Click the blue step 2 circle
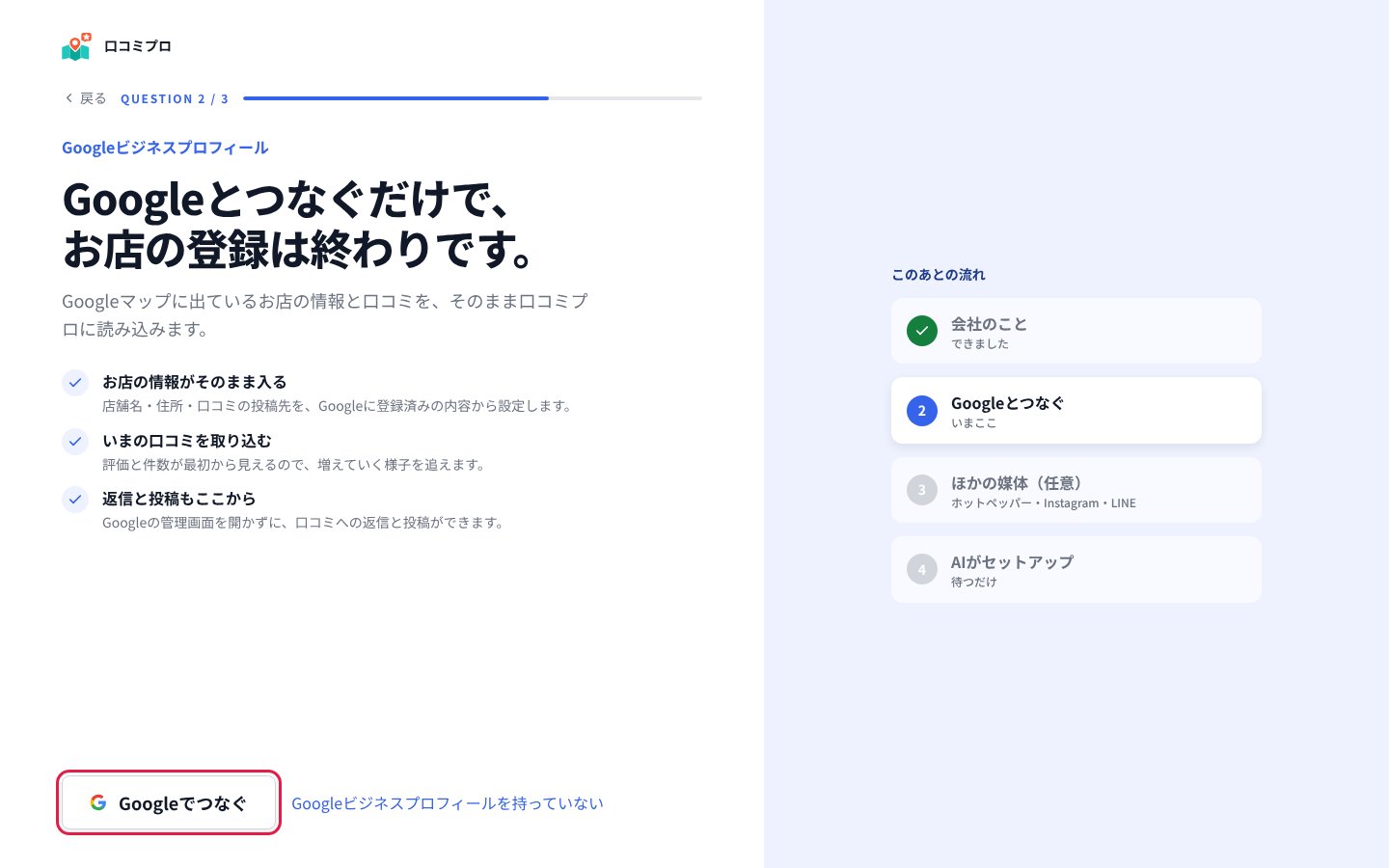 [922, 411]
